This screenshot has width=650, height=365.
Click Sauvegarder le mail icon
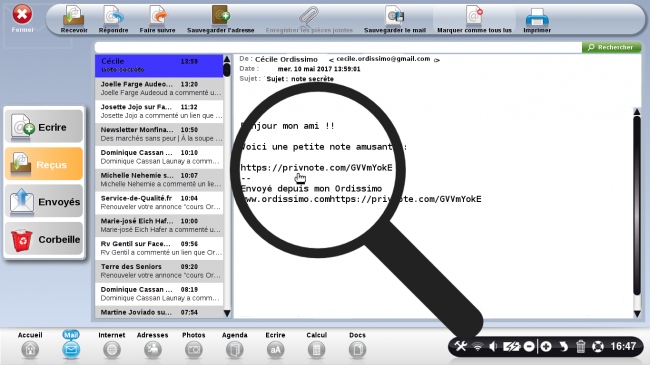click(x=395, y=19)
